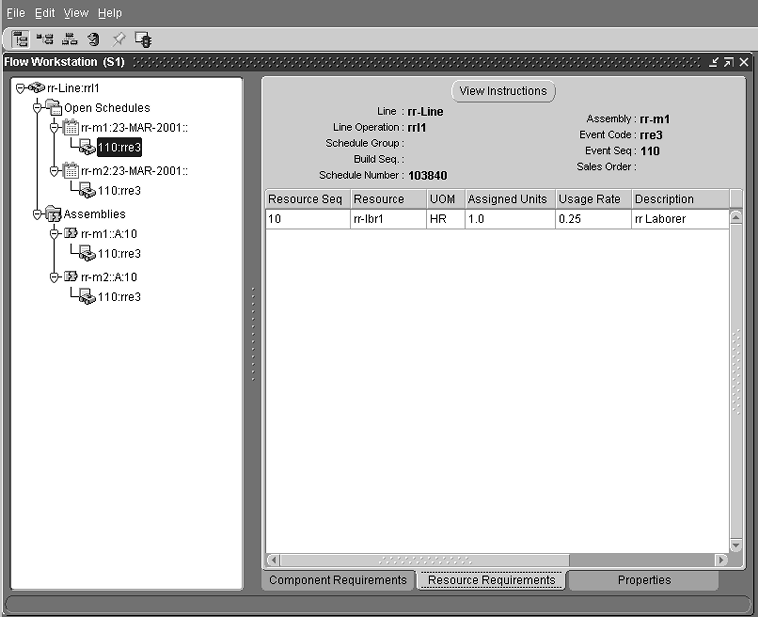
Task: Select the rr-m1:23-MAR-2001:: tree label
Action: (x=134, y=128)
